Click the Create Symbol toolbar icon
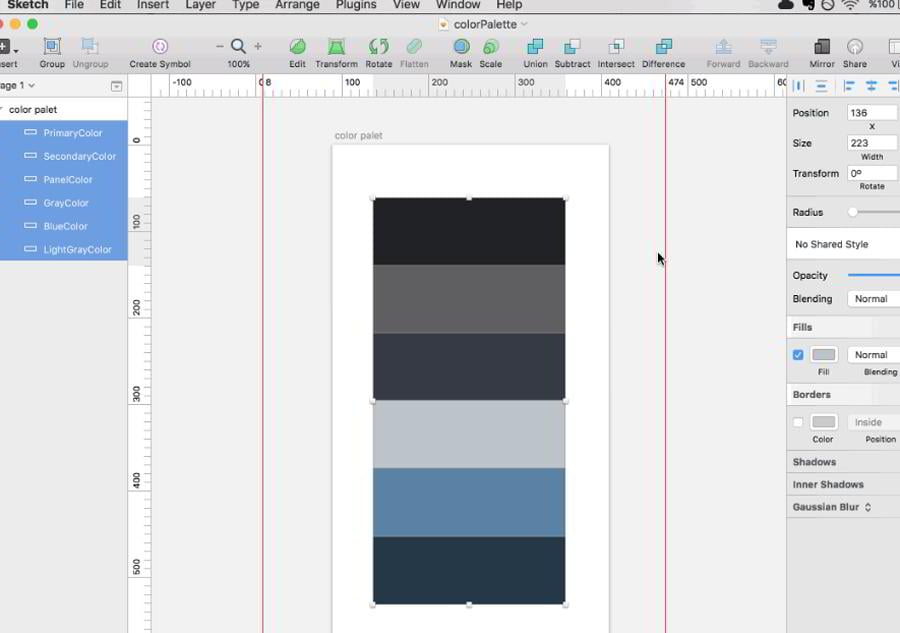Screen dimensions: 900x633 (x=160, y=47)
